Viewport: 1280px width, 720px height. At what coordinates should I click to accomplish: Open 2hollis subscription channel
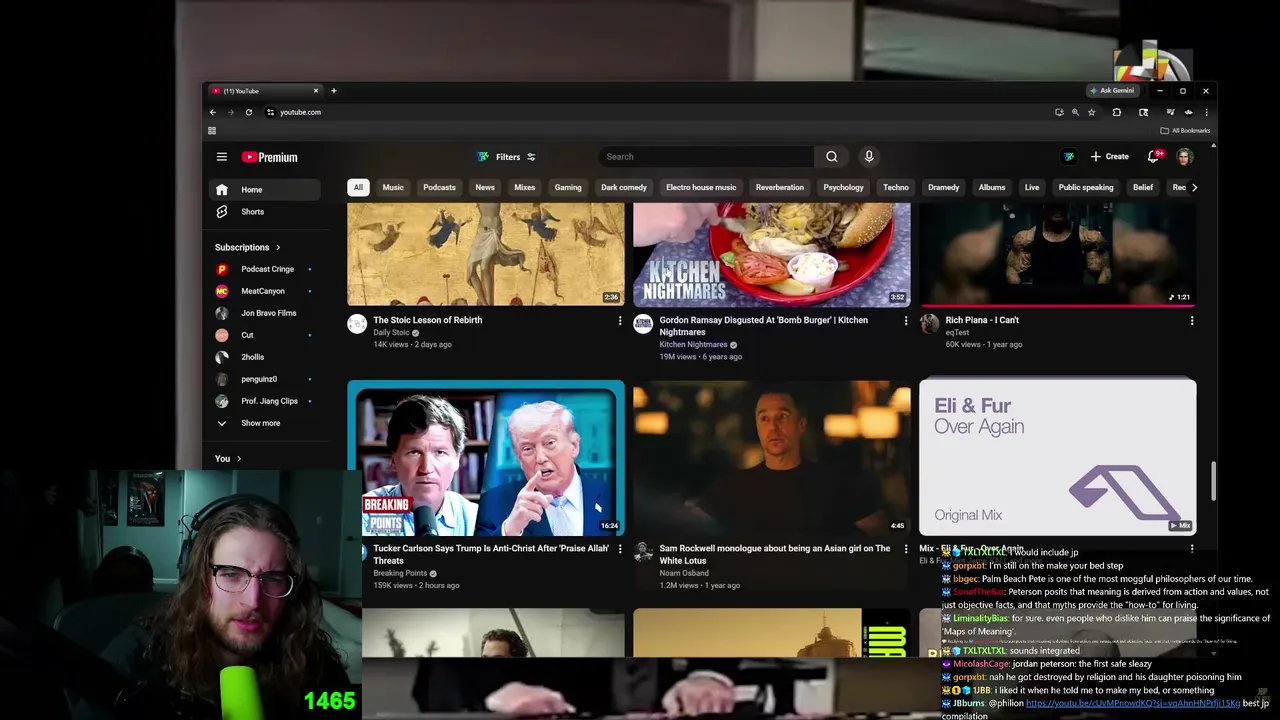(x=265, y=357)
